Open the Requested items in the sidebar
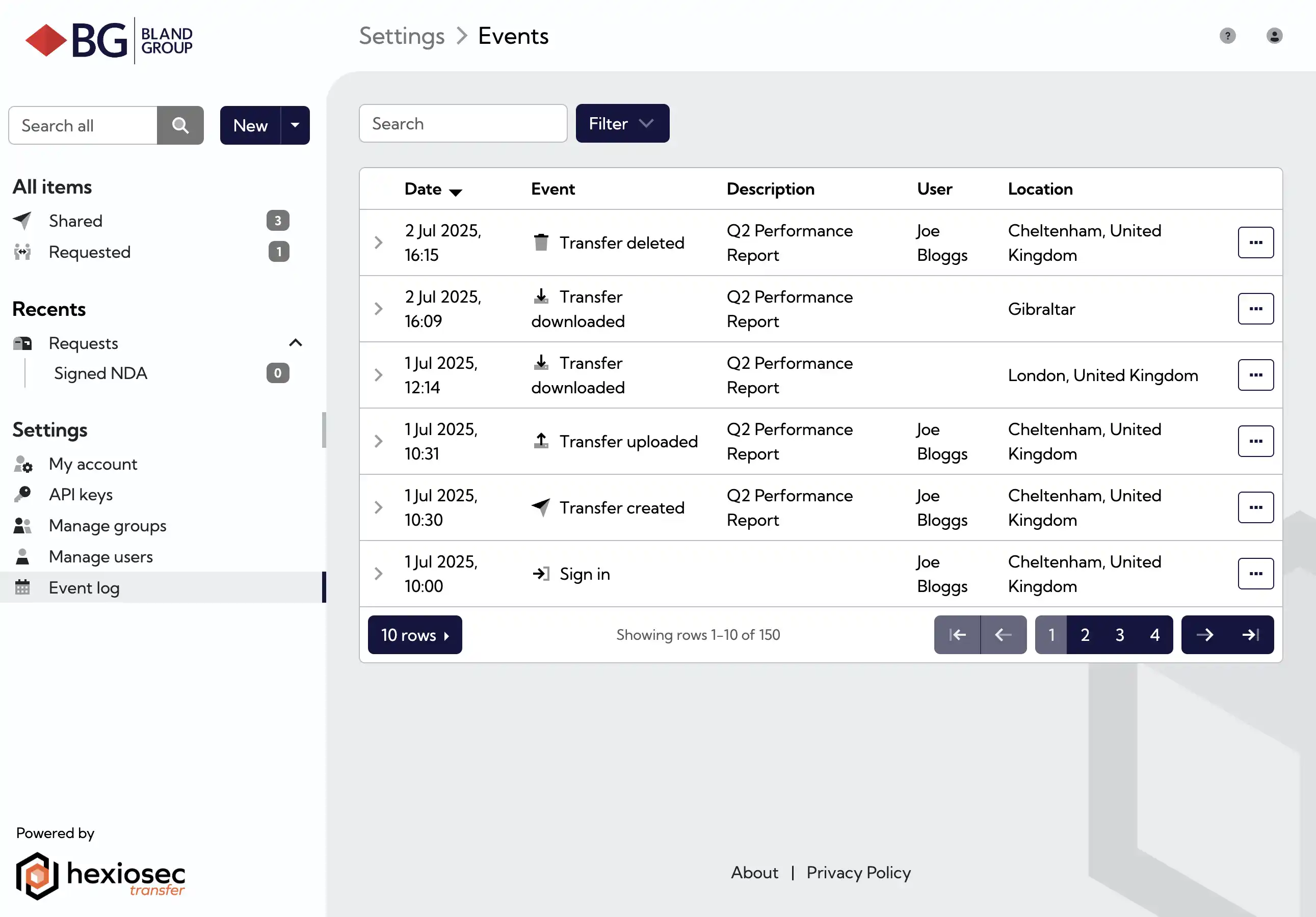The width and height of the screenshot is (1316, 917). coord(89,252)
